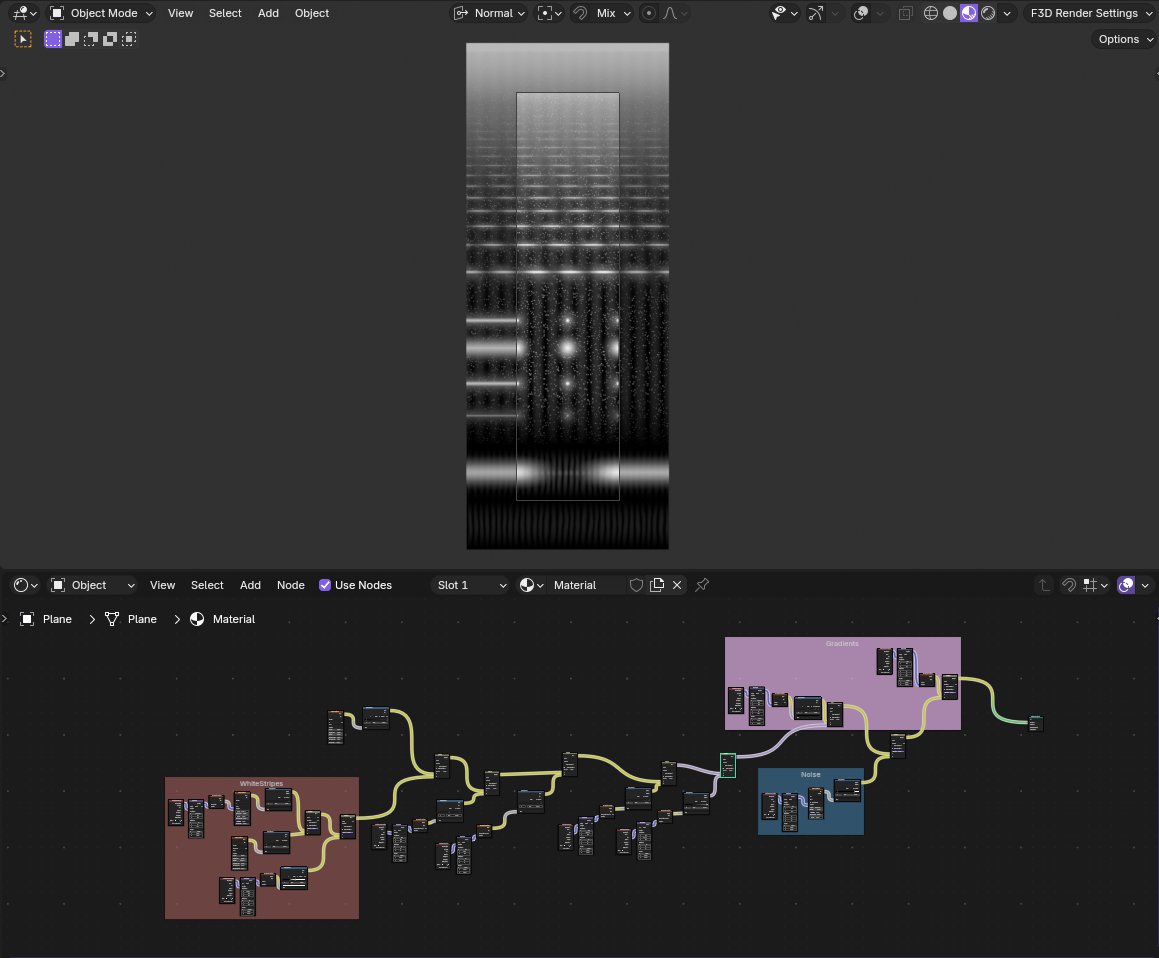Toggle fake user shield for Material

[x=636, y=585]
